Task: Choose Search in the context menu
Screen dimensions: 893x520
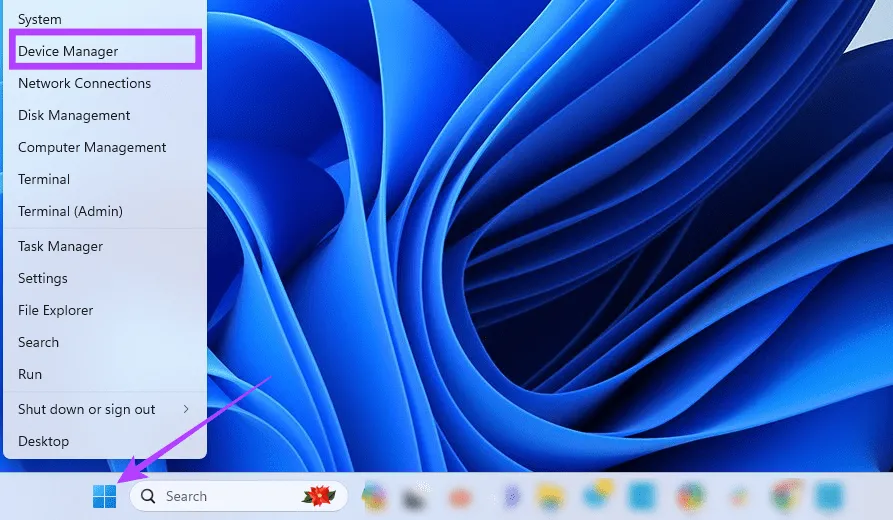Action: (39, 342)
